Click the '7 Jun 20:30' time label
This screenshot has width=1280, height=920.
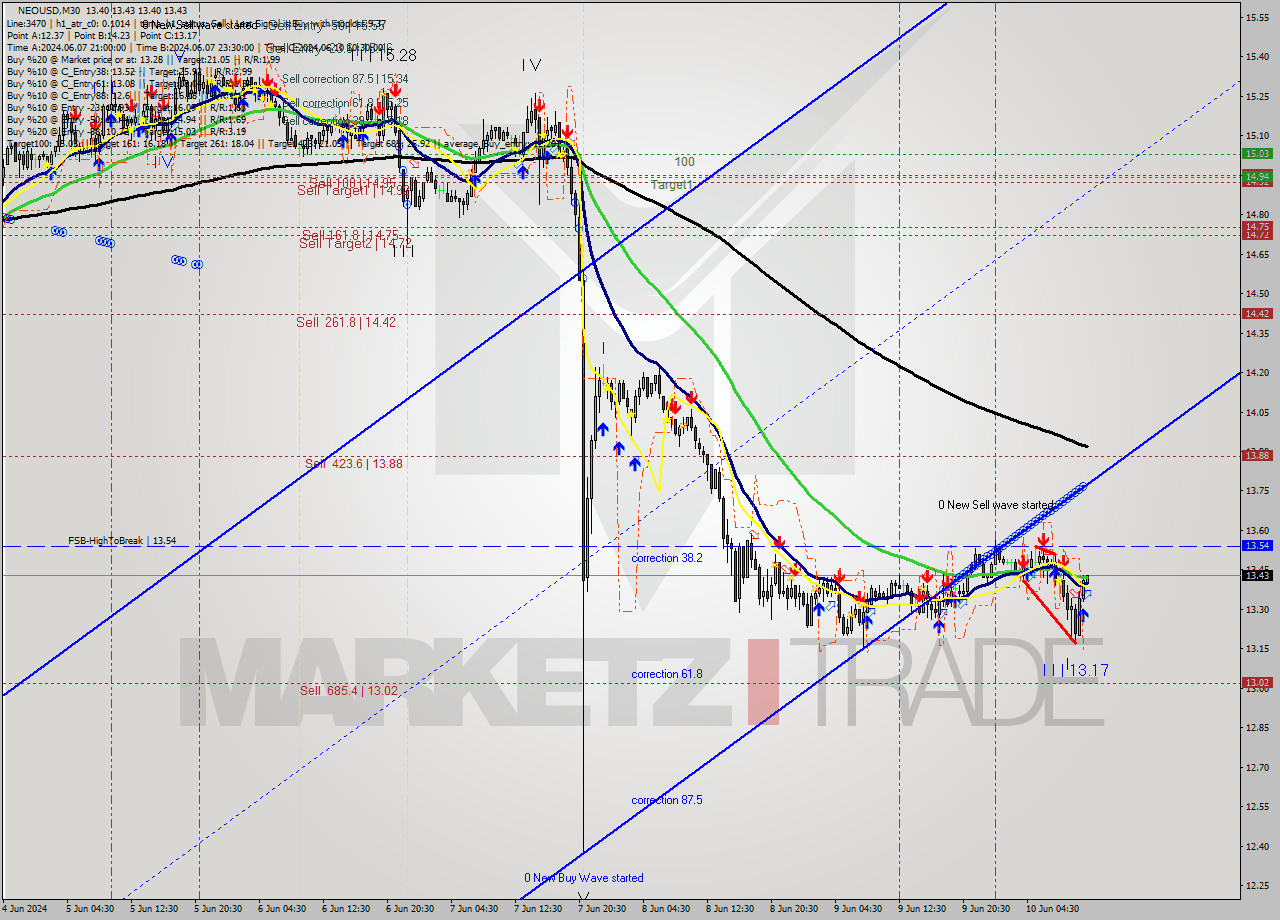[x=601, y=909]
